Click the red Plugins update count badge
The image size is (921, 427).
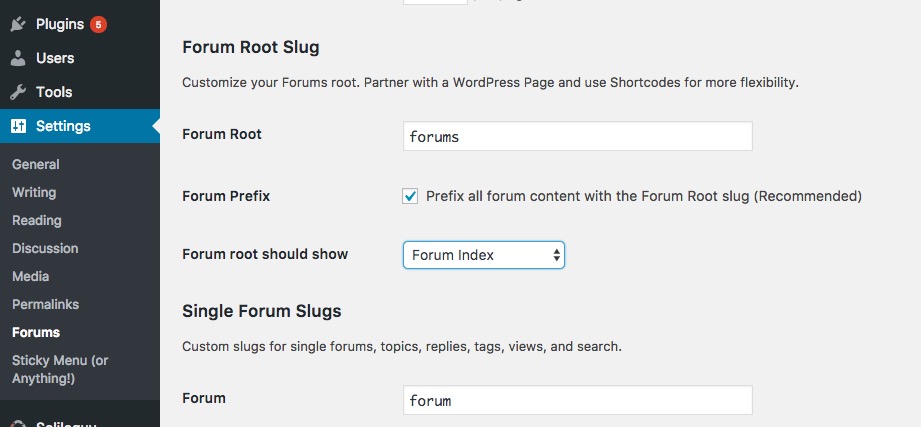tap(98, 24)
